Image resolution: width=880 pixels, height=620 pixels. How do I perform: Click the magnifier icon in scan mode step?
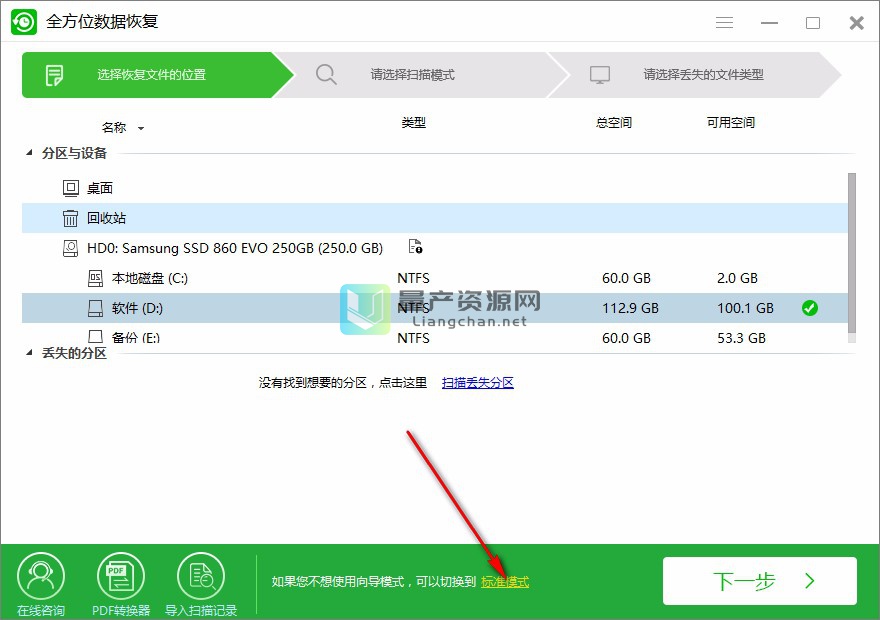(x=326, y=75)
